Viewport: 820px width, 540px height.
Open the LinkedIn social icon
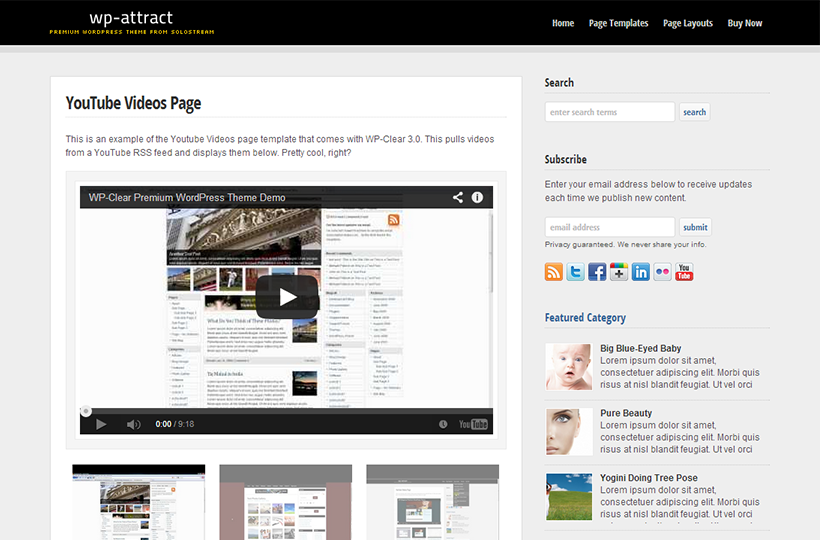[641, 272]
